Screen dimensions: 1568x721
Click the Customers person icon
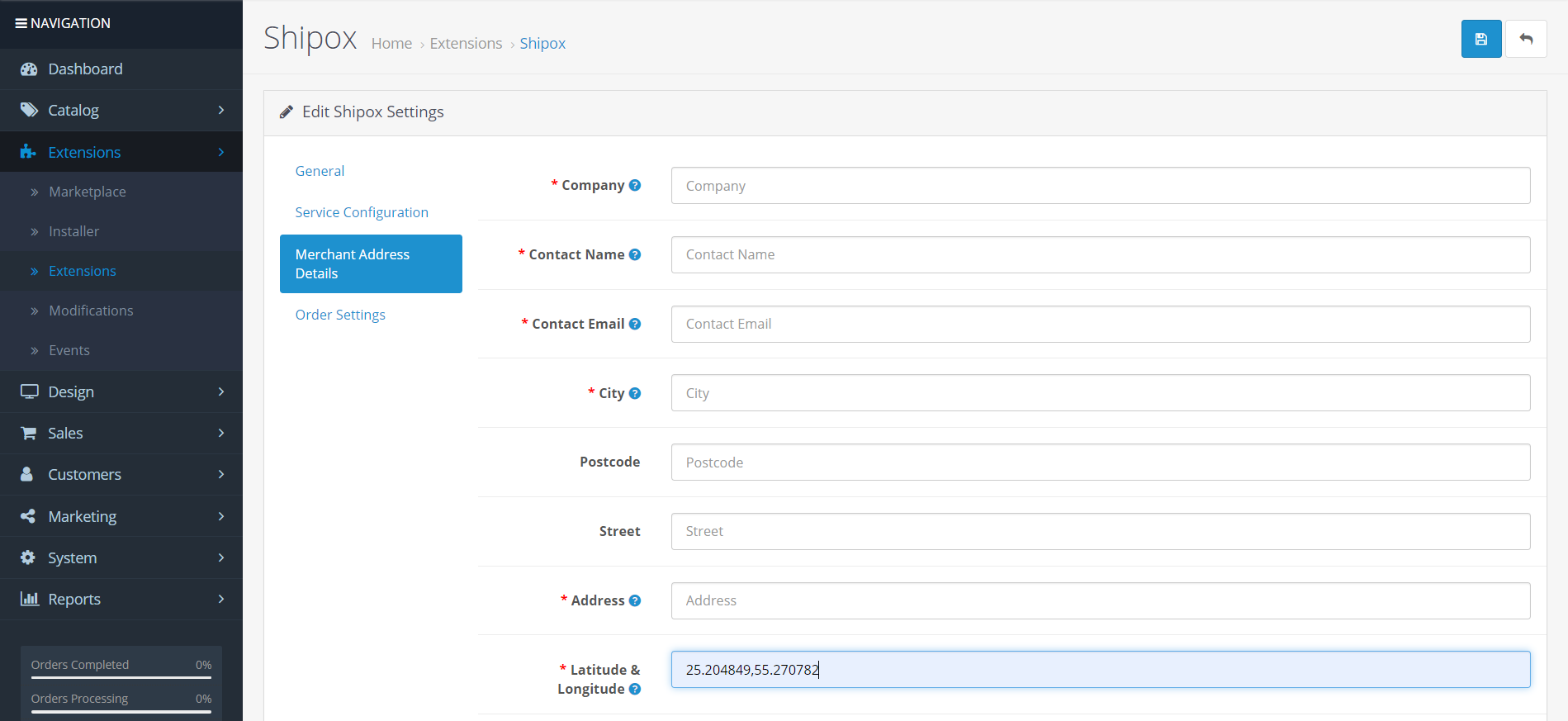[27, 474]
